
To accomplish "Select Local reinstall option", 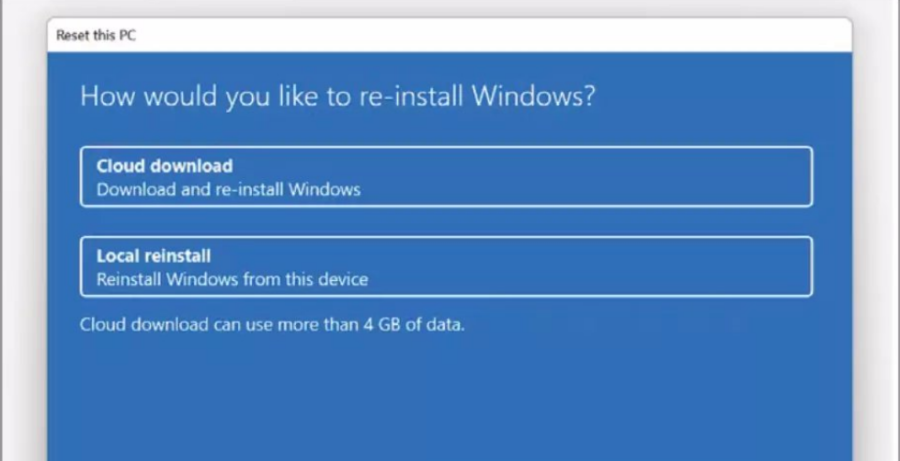I will point(446,267).
